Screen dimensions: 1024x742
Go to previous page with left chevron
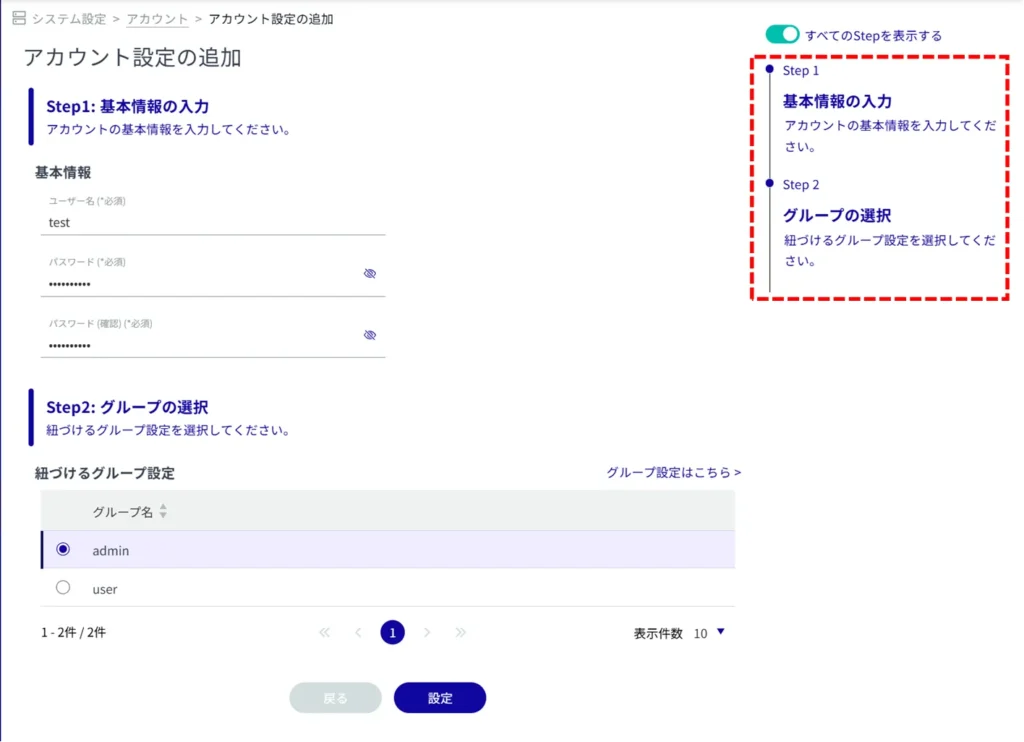tap(358, 632)
